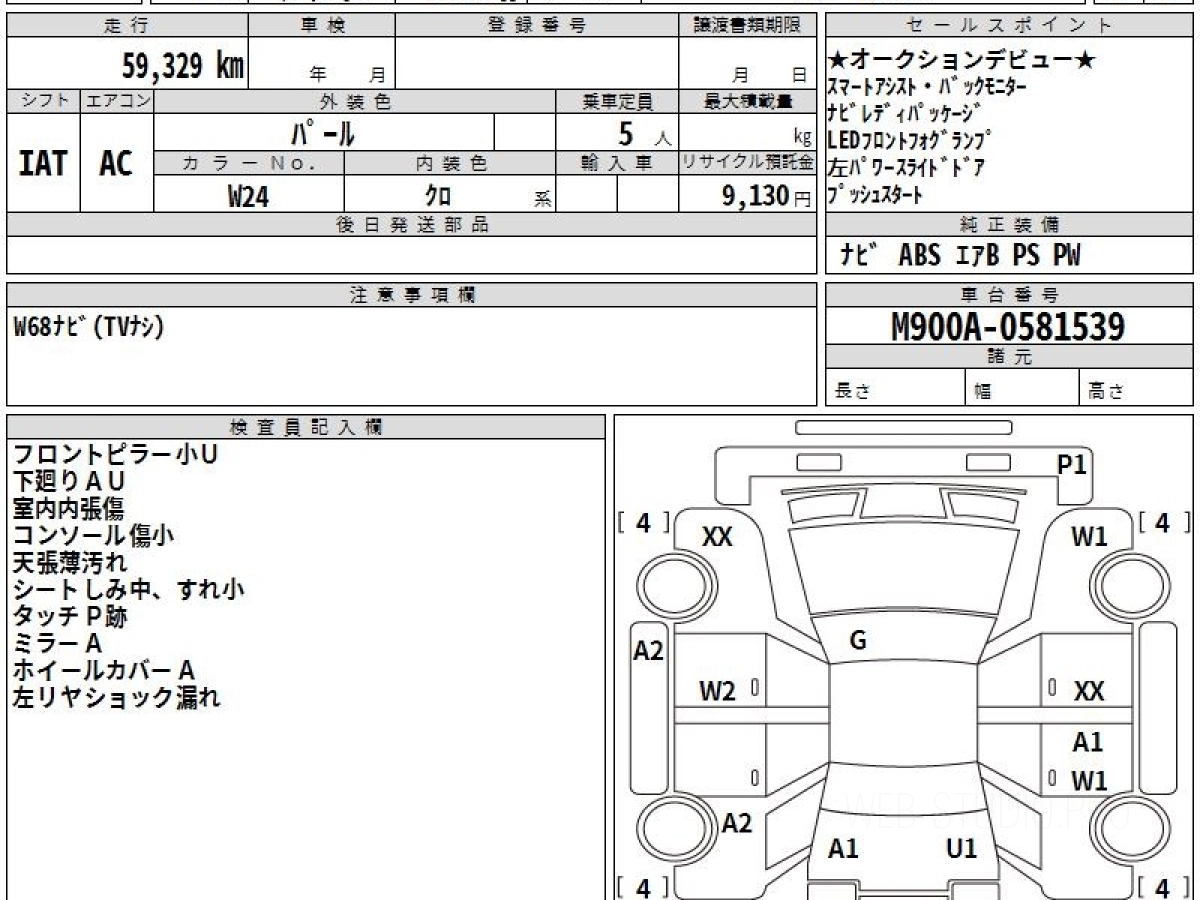Click inspector note 下廻りAU

[x=69, y=482]
